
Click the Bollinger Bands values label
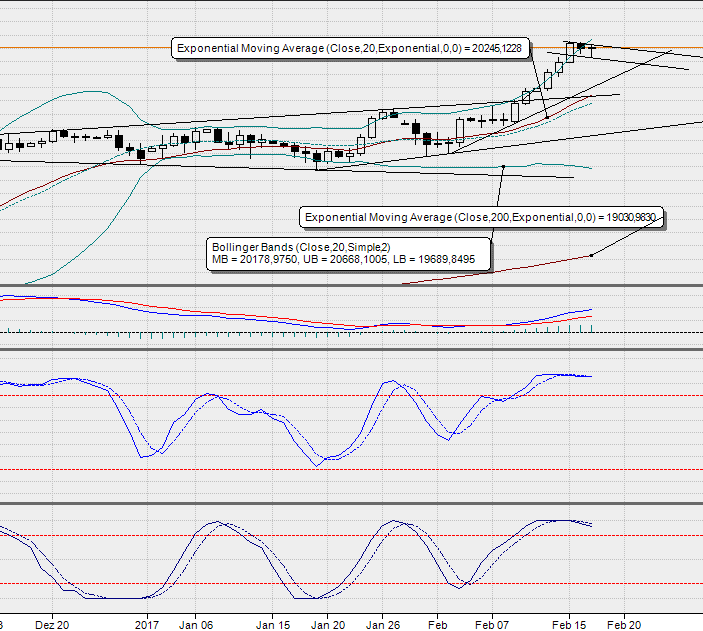[x=348, y=254]
